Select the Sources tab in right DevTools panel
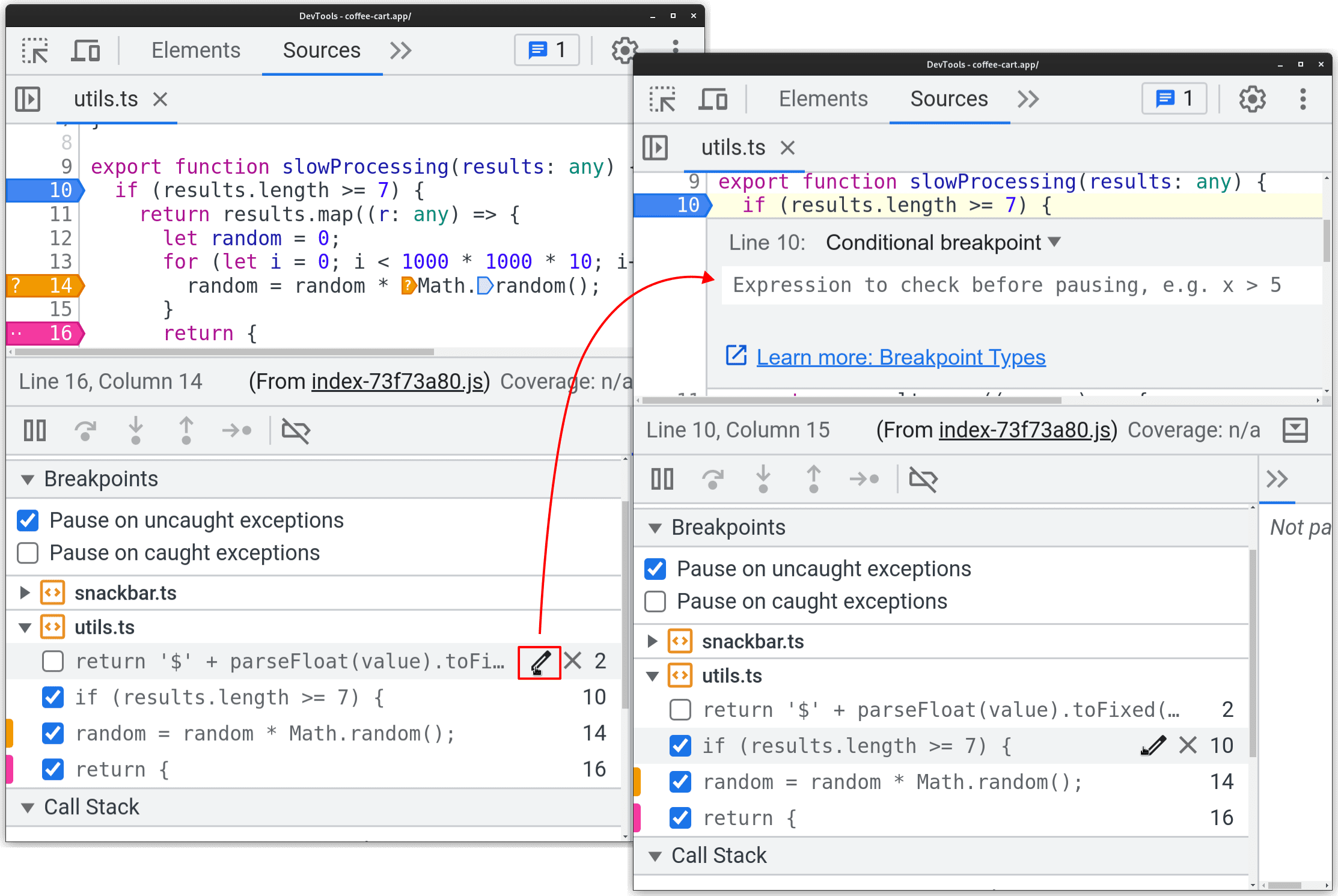The image size is (1338, 896). coord(946,99)
